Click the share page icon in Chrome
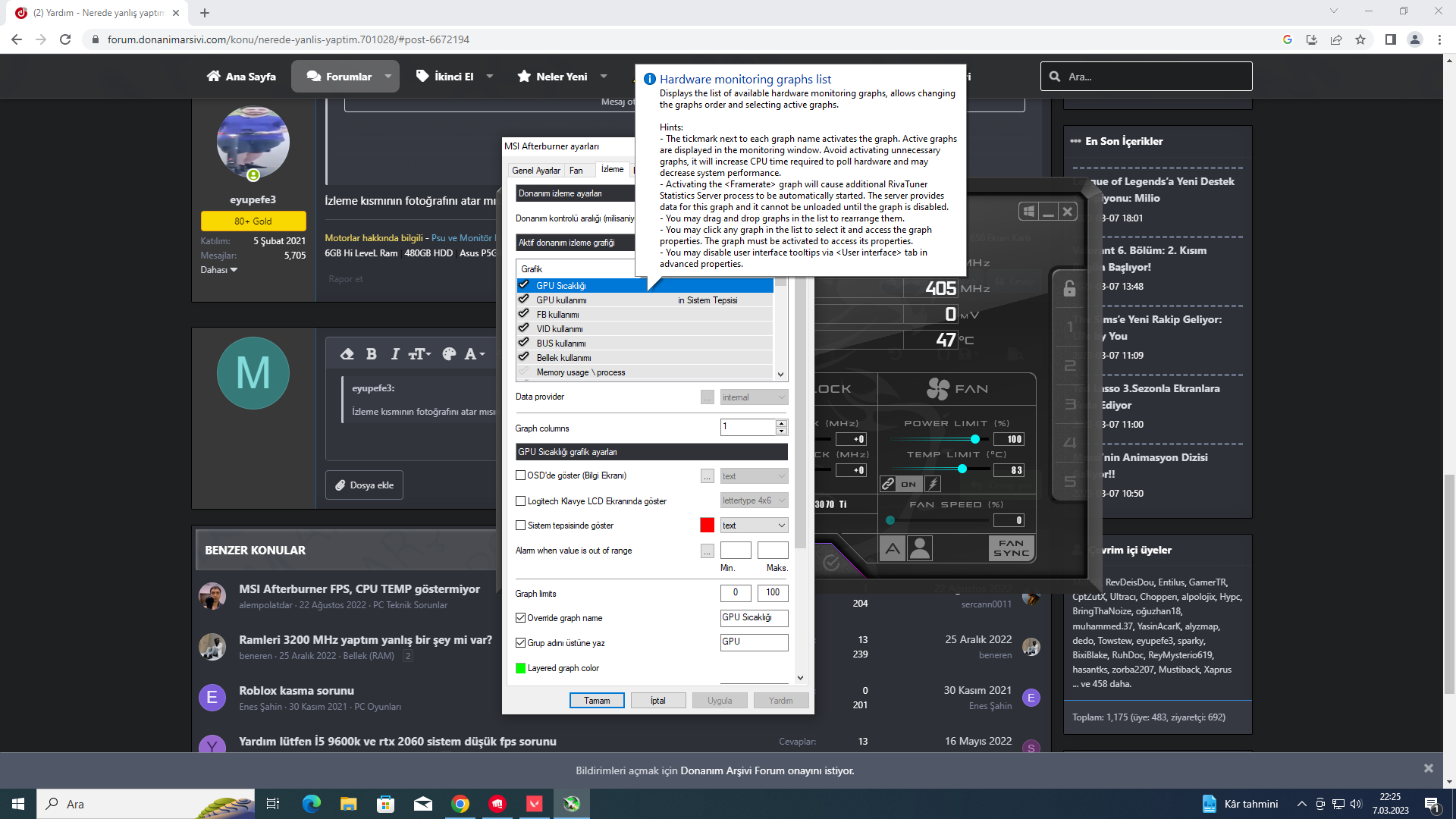Screen dimensions: 1456x819 (x=1336, y=39)
